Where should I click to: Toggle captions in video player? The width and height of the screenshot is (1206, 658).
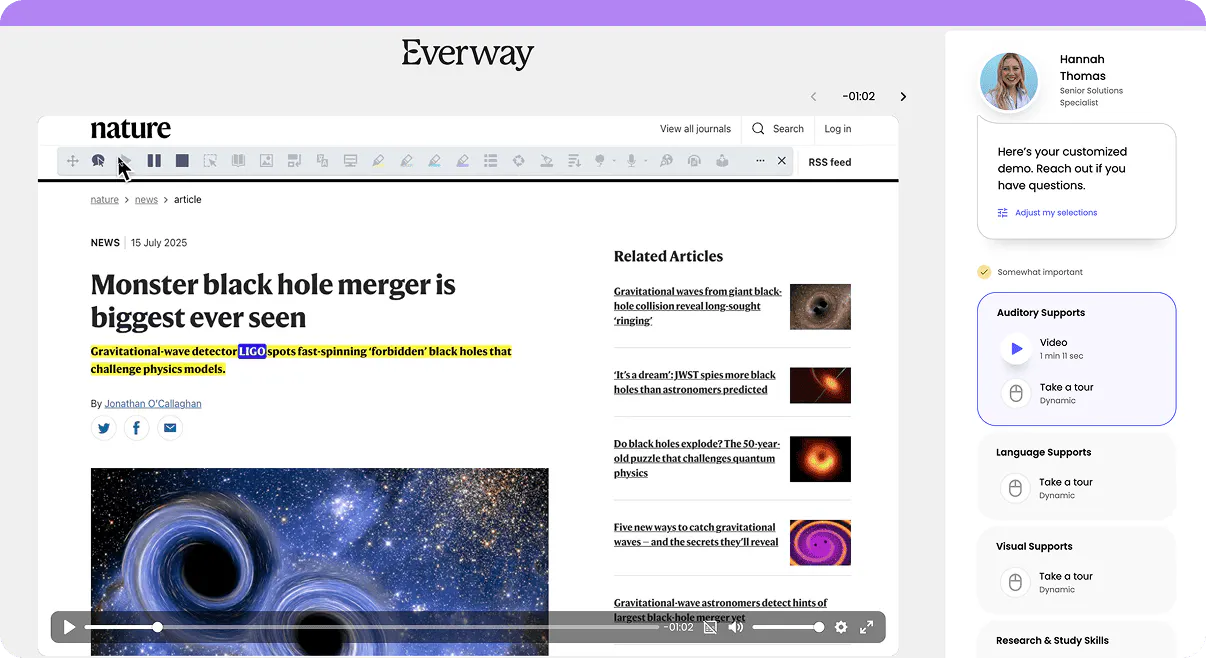coord(710,627)
